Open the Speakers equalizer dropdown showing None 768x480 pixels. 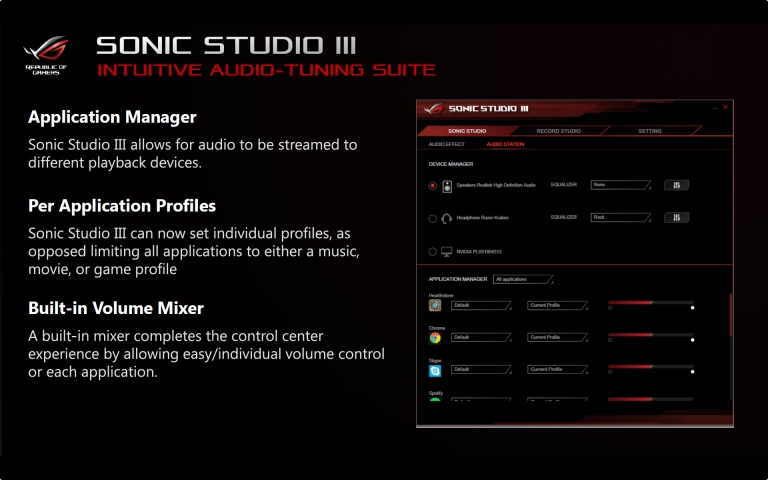[621, 185]
